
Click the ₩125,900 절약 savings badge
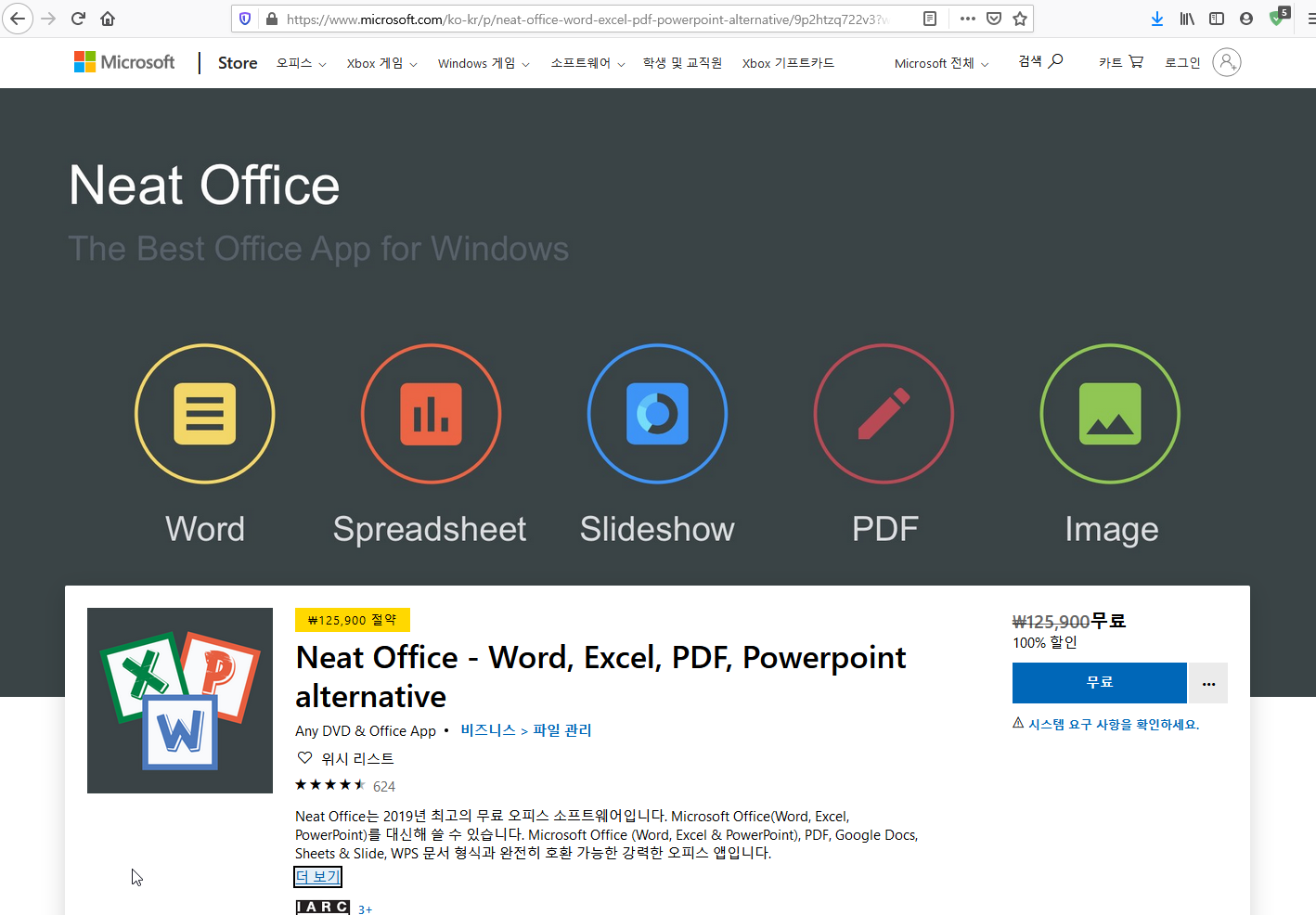(353, 620)
